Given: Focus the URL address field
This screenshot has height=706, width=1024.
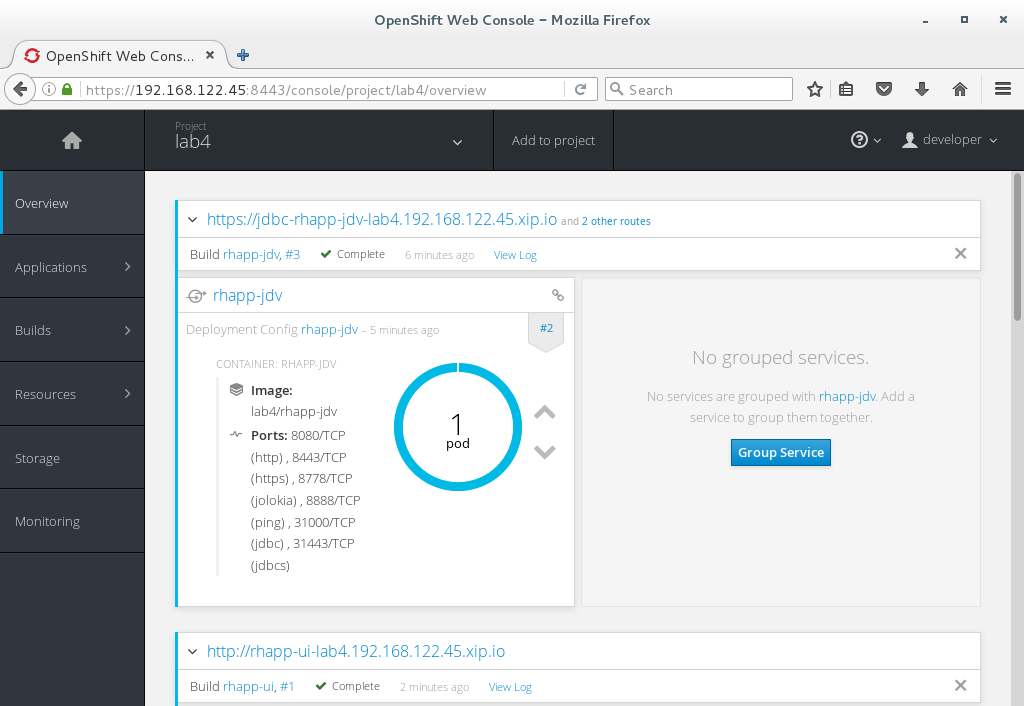Looking at the screenshot, I should pyautogui.click(x=323, y=89).
